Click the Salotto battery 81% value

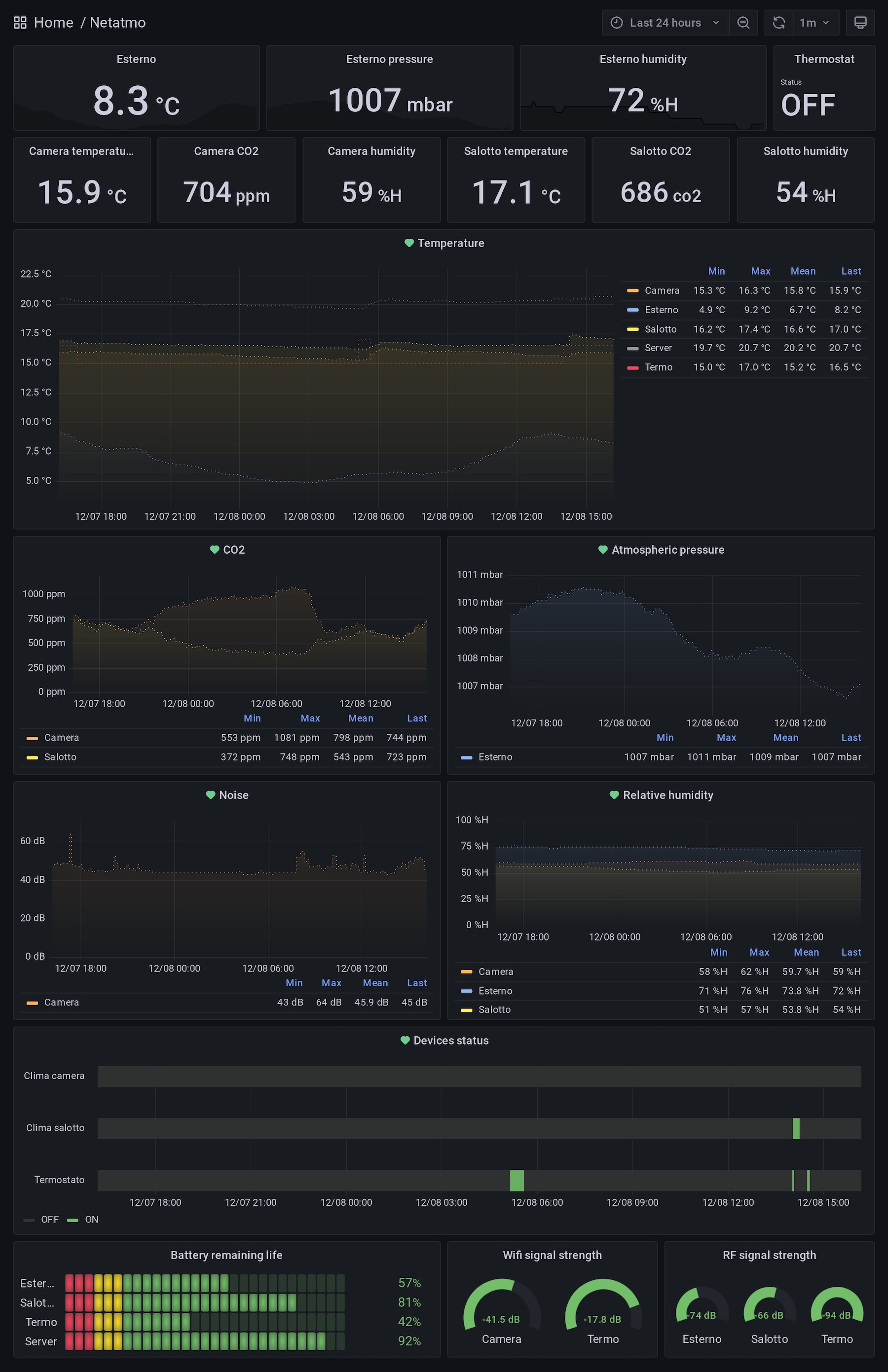[409, 1302]
